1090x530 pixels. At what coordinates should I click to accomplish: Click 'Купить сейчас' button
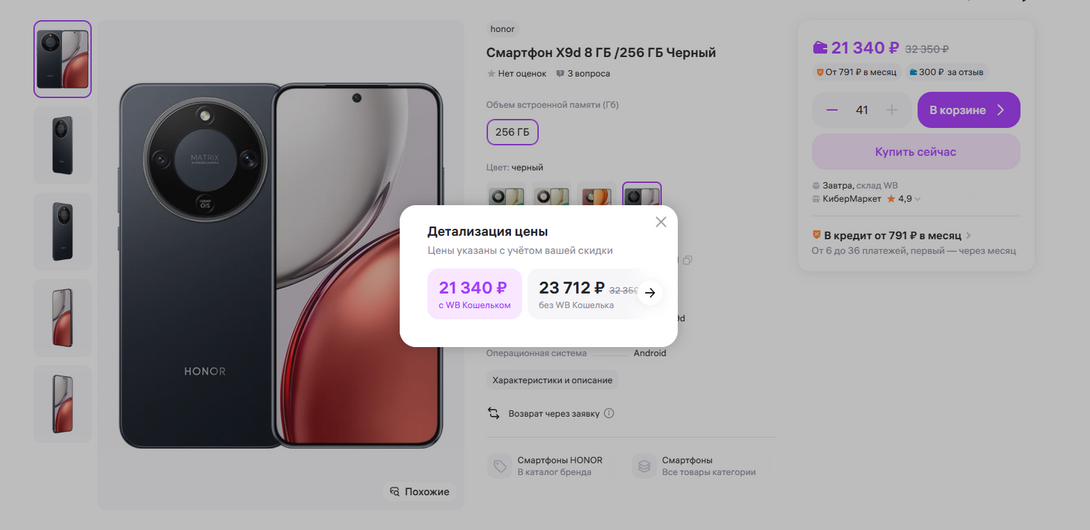pos(915,152)
